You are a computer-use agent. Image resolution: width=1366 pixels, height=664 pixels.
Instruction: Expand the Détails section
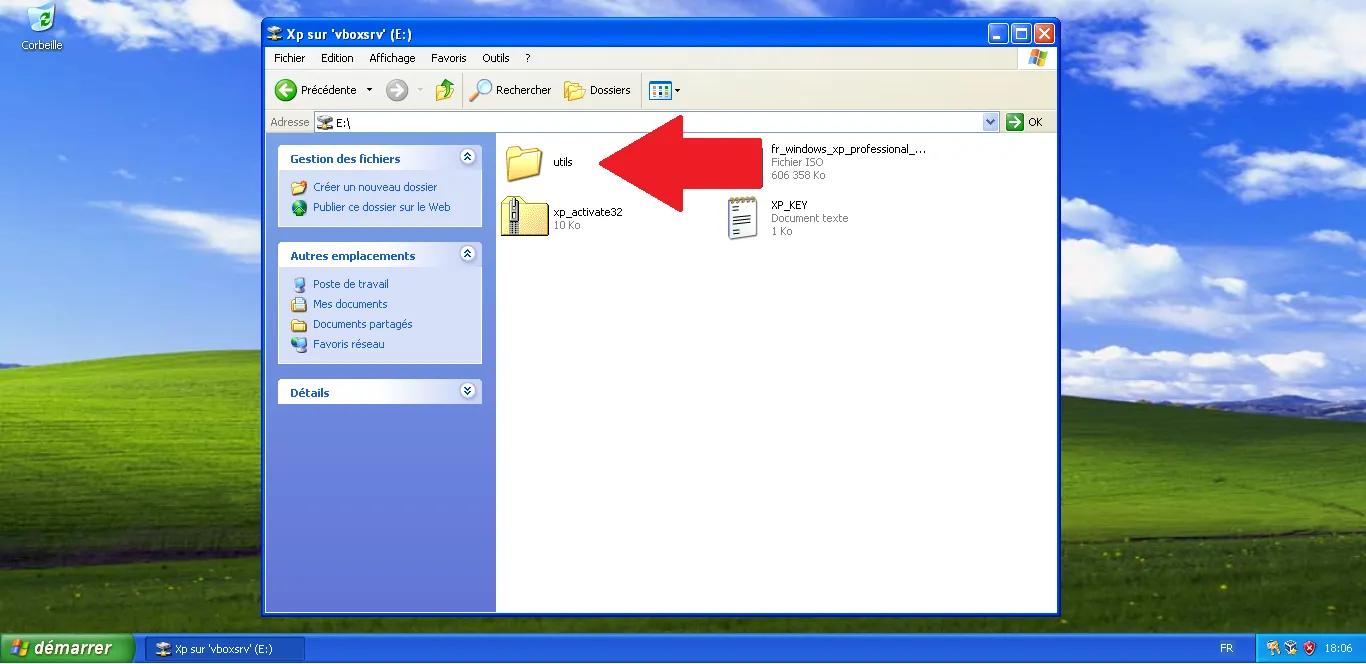[467, 391]
